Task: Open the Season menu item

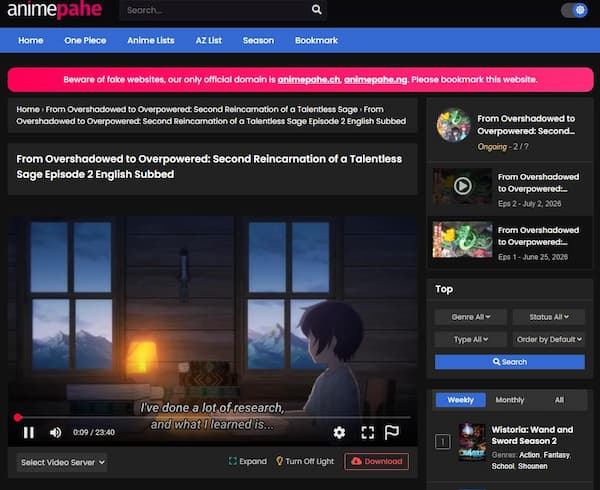Action: (258, 40)
